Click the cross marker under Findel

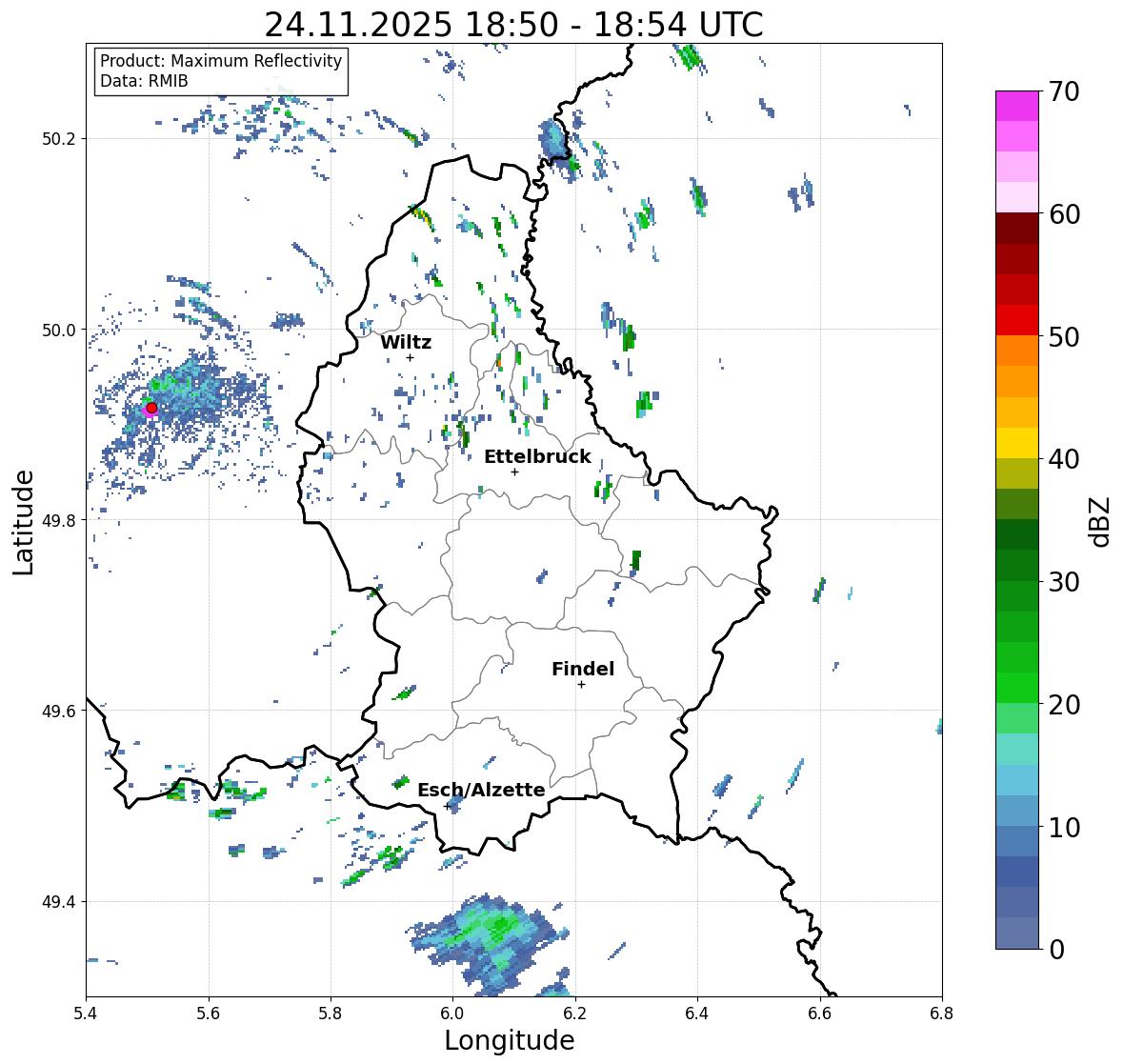pyautogui.click(x=582, y=685)
